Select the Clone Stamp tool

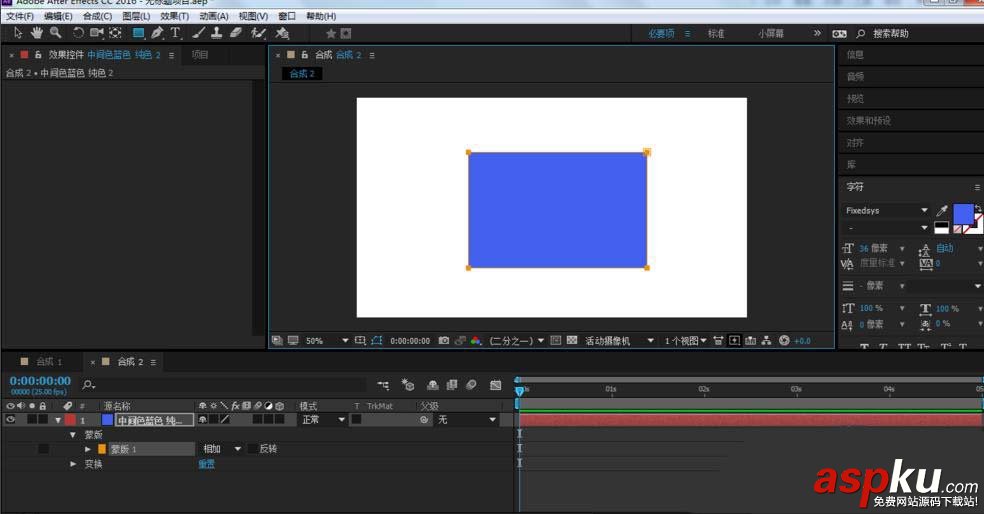[215, 33]
